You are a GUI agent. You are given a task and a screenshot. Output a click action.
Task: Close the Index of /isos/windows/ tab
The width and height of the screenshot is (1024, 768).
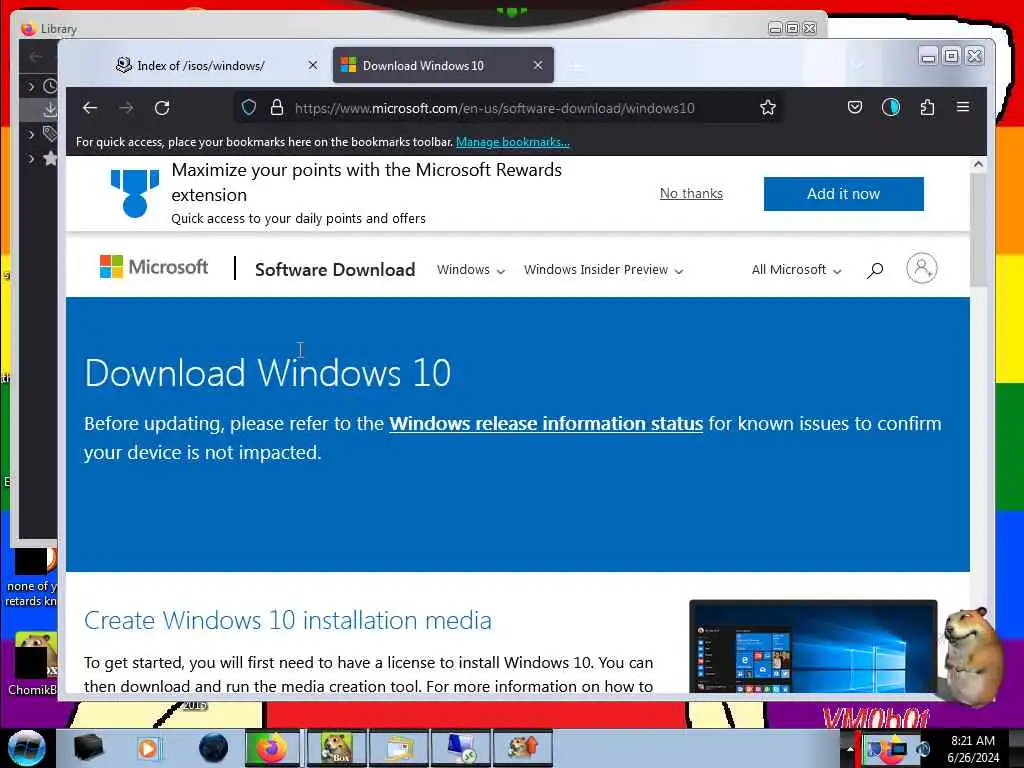[x=313, y=65]
